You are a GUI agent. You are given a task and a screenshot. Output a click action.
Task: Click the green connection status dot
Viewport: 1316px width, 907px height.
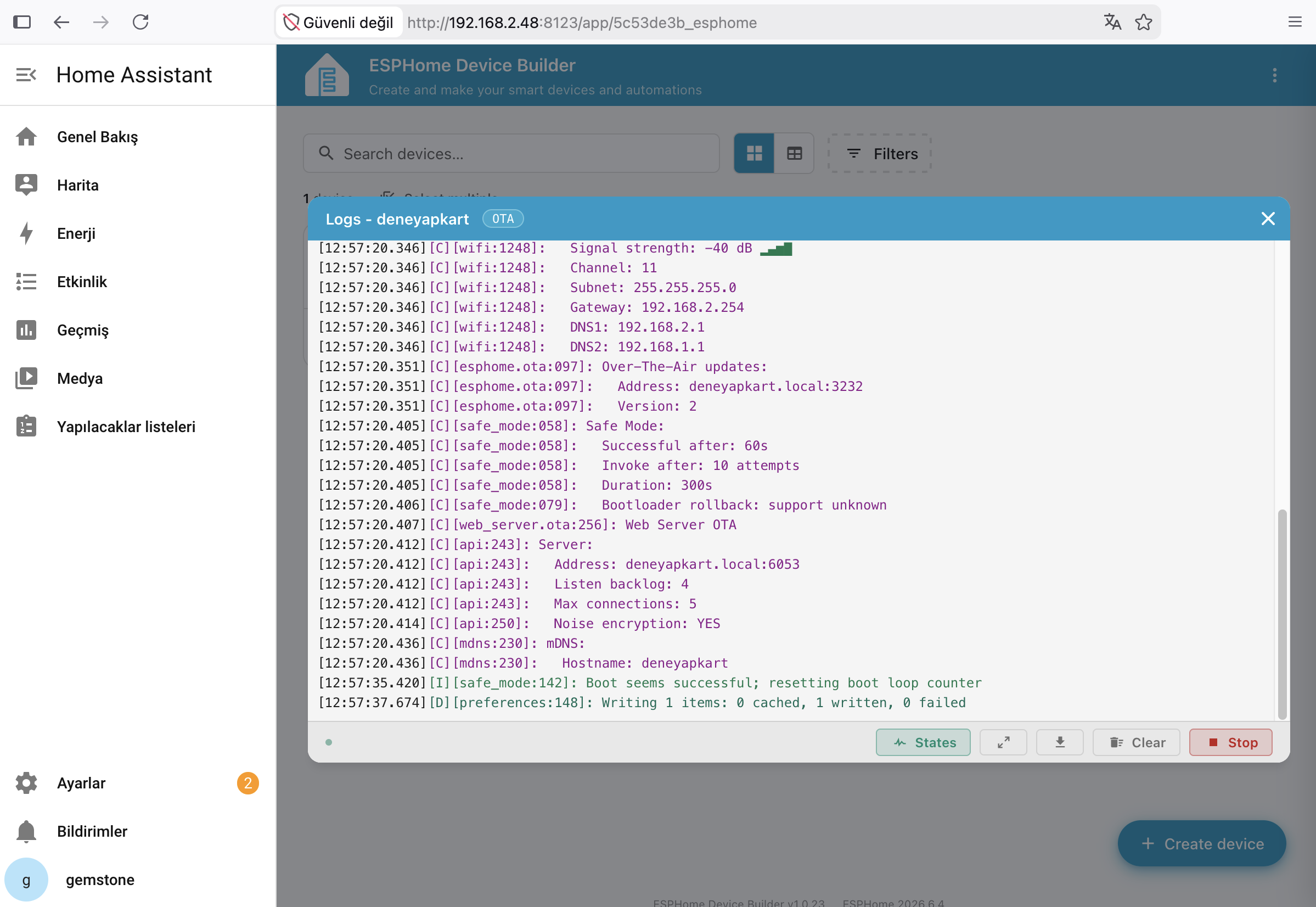click(x=328, y=742)
